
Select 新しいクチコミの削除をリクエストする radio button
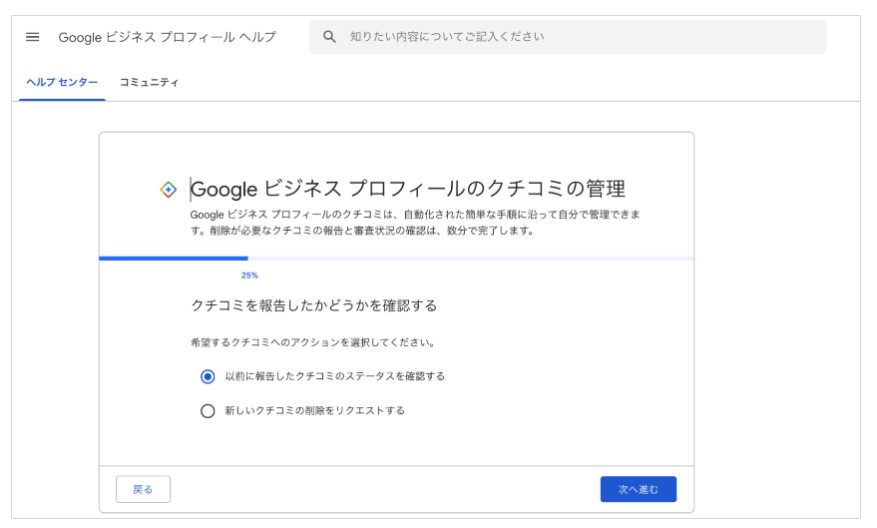(x=208, y=411)
